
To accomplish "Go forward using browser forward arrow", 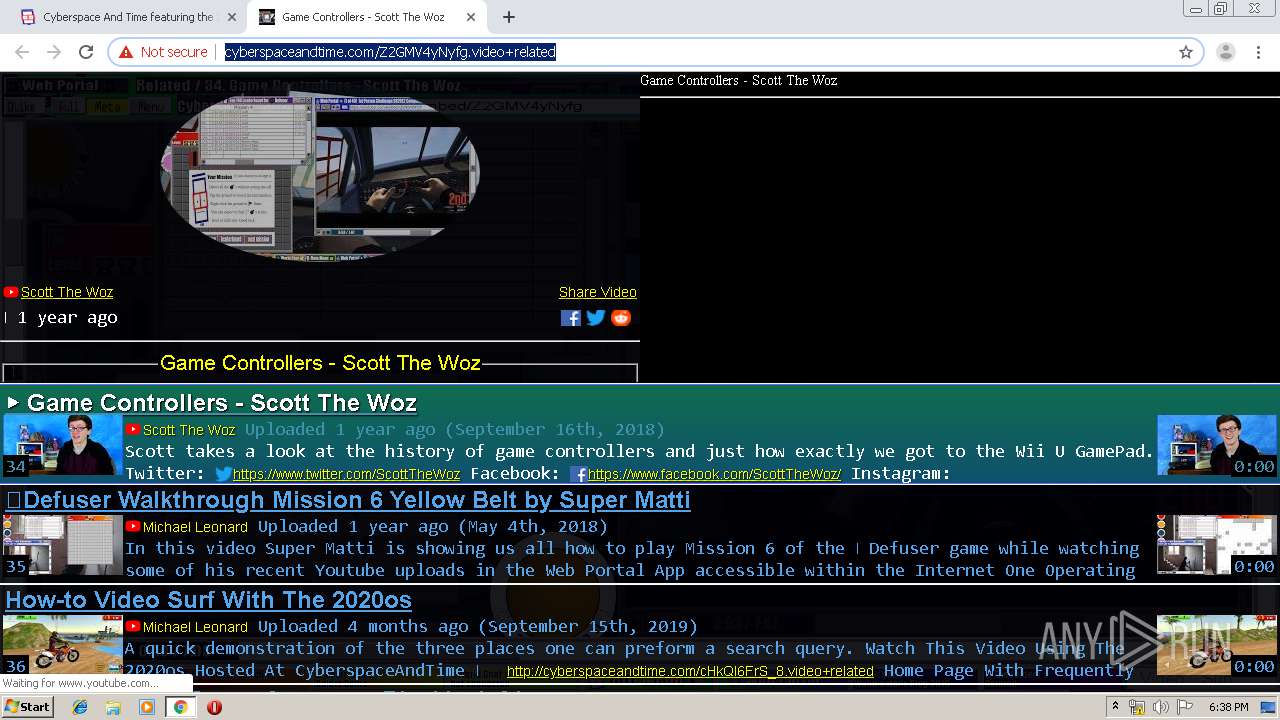I will coord(54,52).
